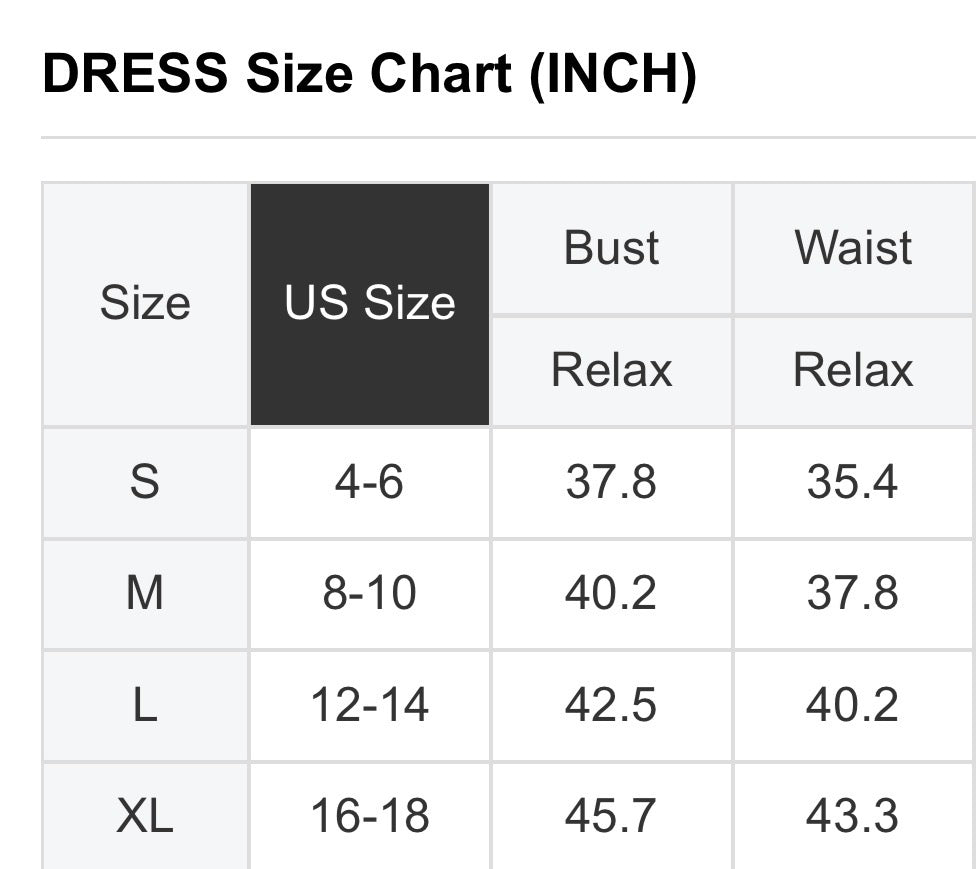Click the Waist column header

point(853,248)
